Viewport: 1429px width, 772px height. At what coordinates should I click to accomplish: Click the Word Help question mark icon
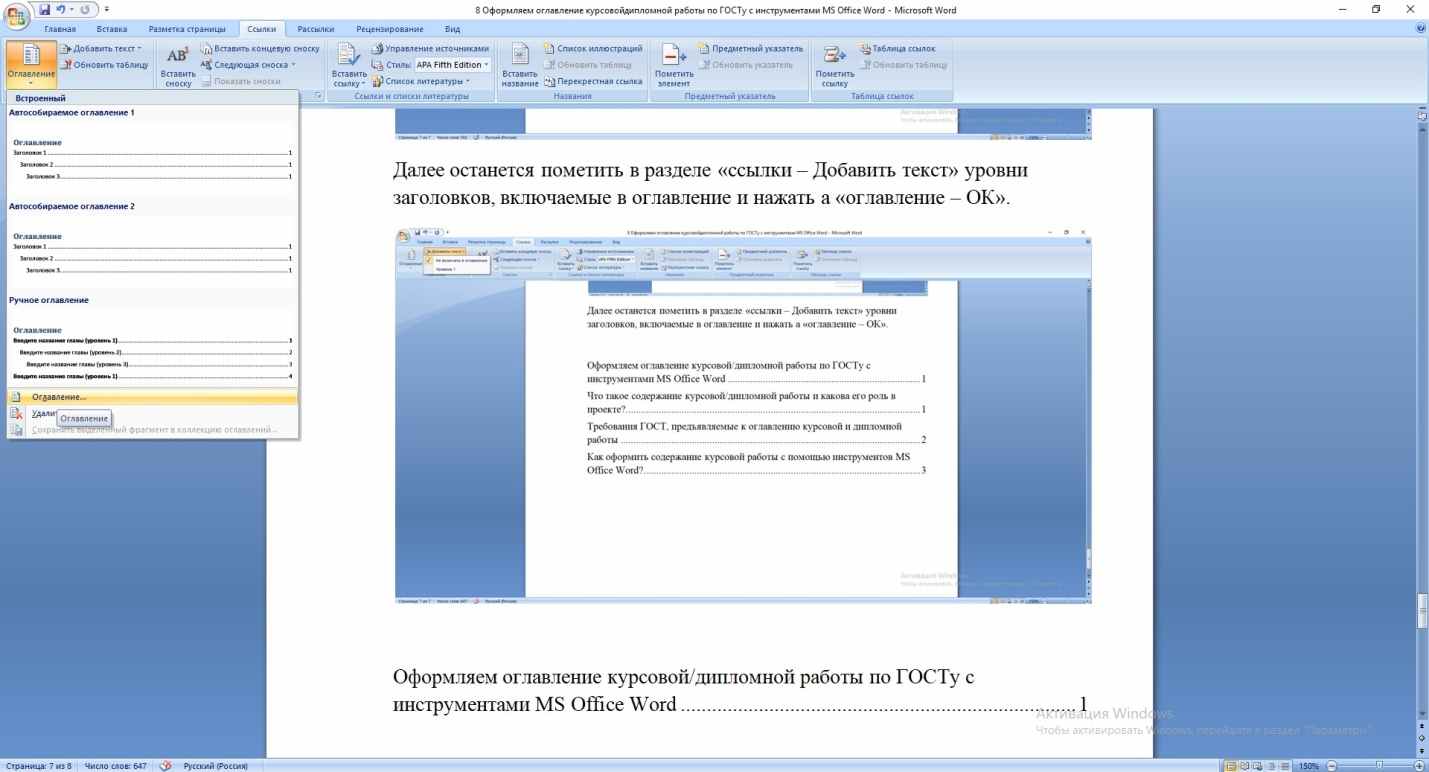coord(1421,28)
